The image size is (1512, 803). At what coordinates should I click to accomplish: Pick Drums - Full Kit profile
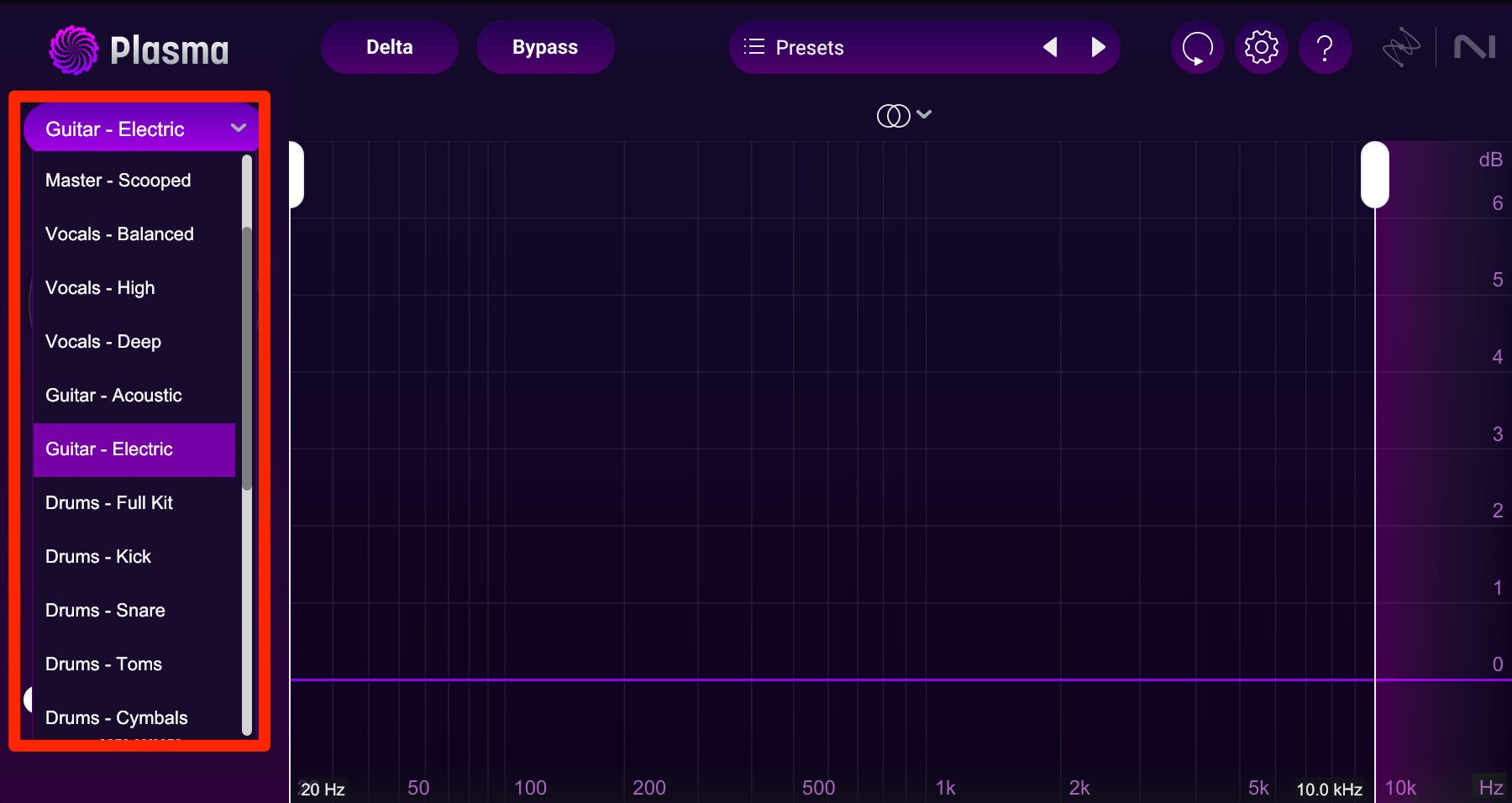click(x=134, y=503)
